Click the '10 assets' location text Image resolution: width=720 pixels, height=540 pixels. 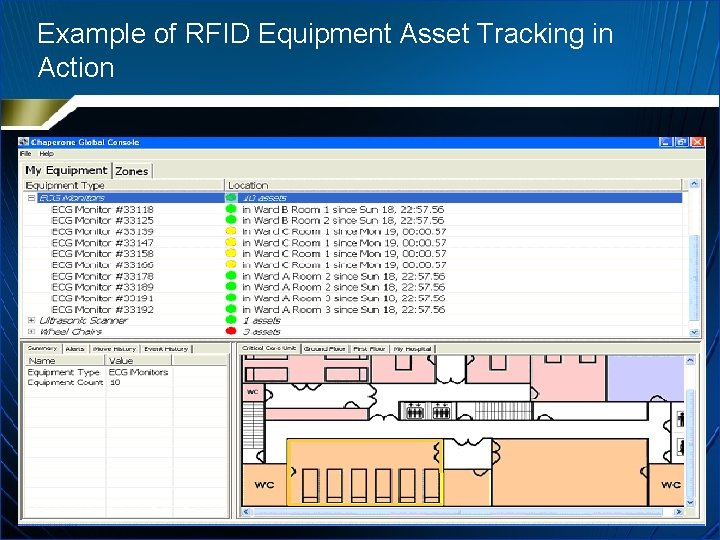click(x=264, y=198)
